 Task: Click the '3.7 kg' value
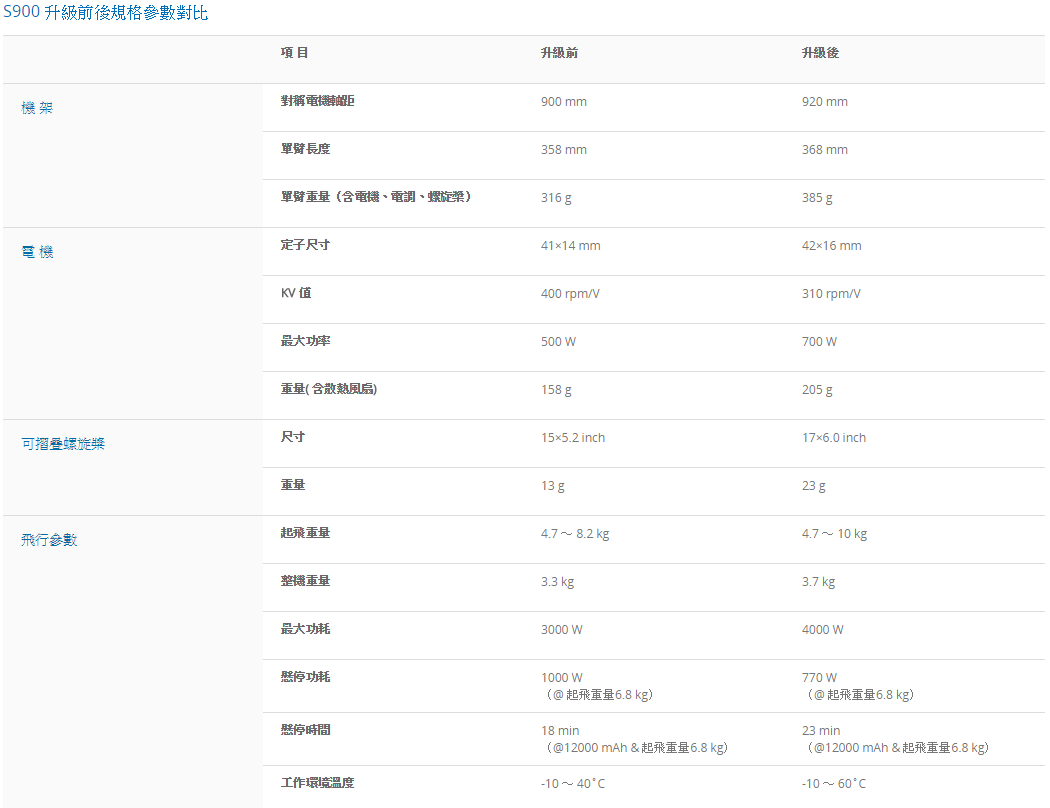pyautogui.click(x=819, y=582)
